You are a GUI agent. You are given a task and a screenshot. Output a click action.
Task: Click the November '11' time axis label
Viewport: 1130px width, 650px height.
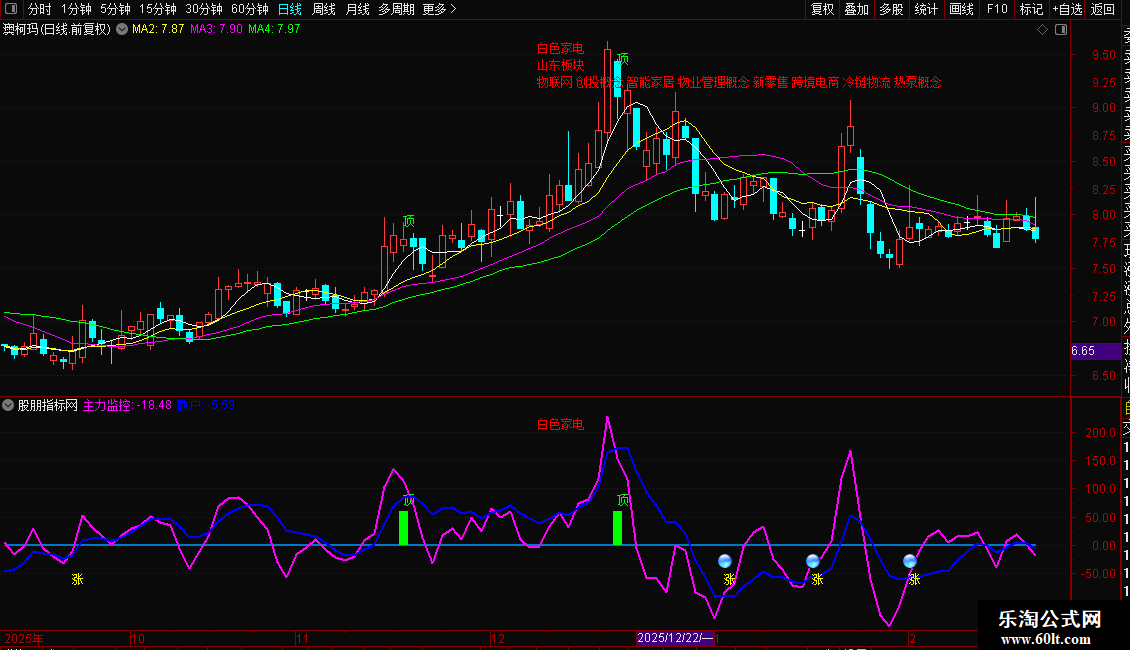pos(302,638)
